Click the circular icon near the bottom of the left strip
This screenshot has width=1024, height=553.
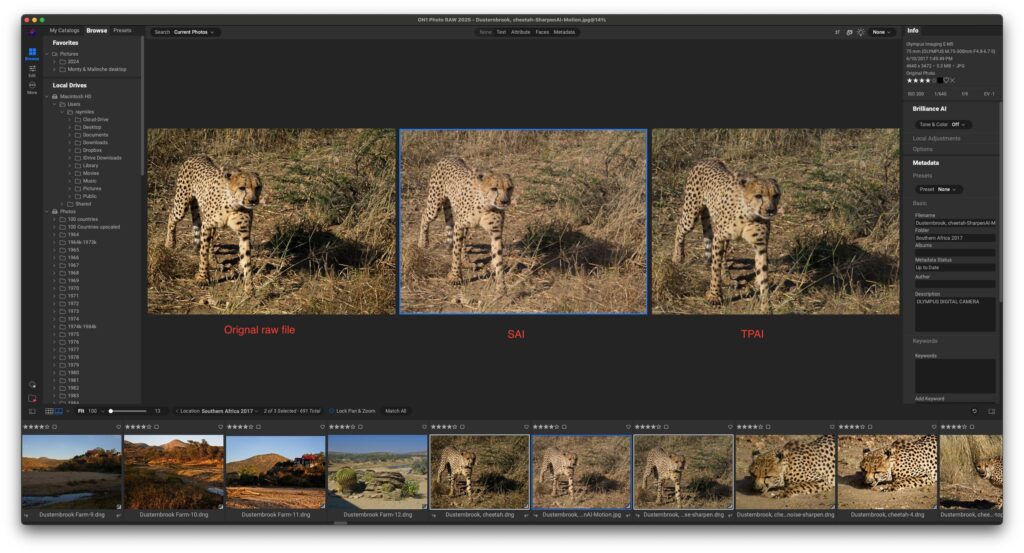pyautogui.click(x=32, y=385)
